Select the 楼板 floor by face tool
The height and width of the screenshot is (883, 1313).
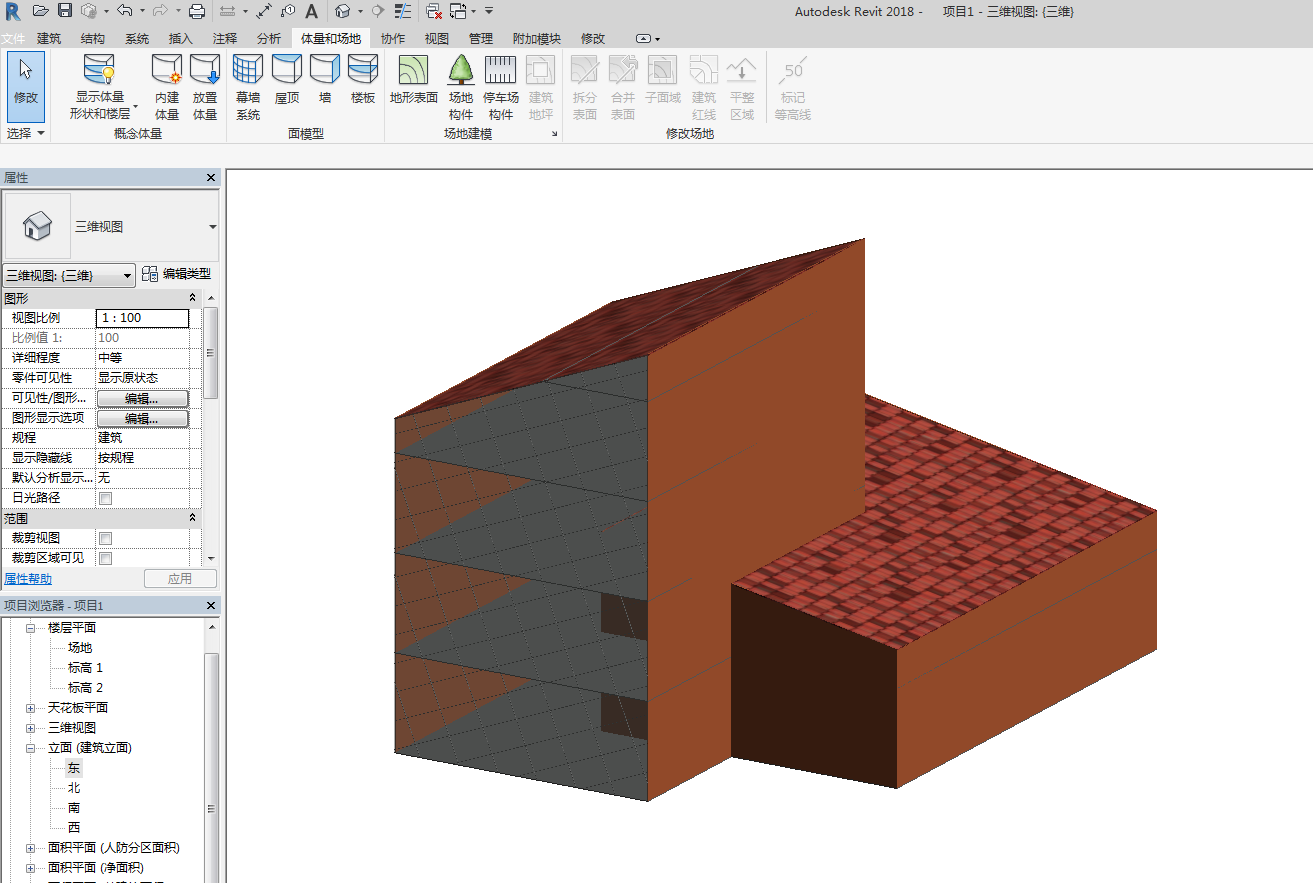tap(363, 72)
